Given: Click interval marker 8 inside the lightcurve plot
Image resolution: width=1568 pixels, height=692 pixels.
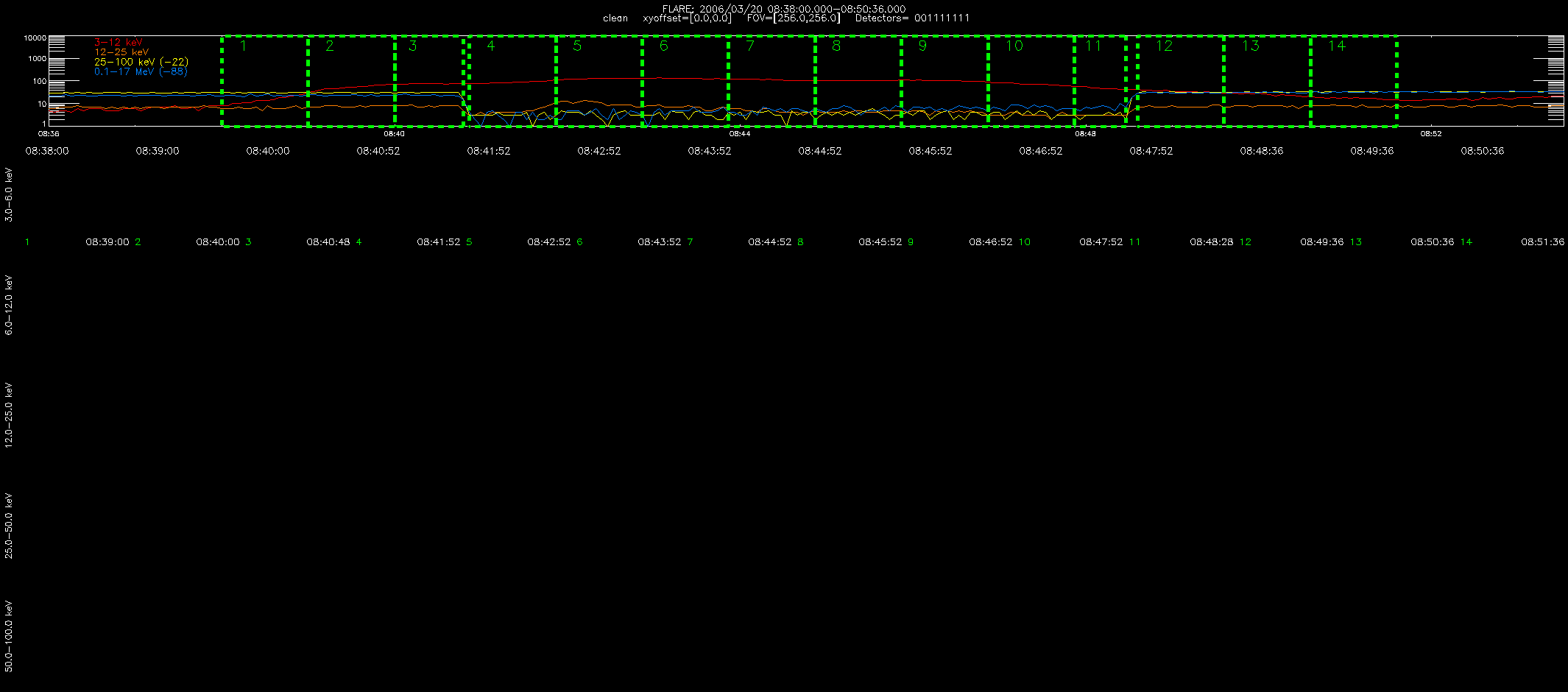Looking at the screenshot, I should pyautogui.click(x=836, y=46).
